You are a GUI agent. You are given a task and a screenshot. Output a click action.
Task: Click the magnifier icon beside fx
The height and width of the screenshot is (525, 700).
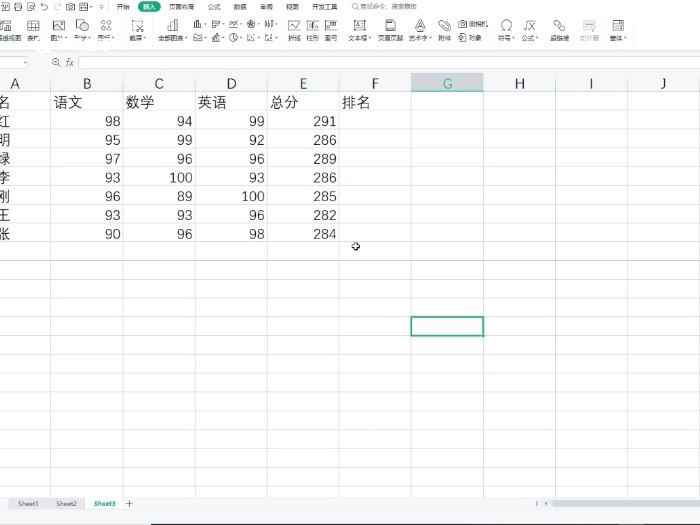coord(56,62)
